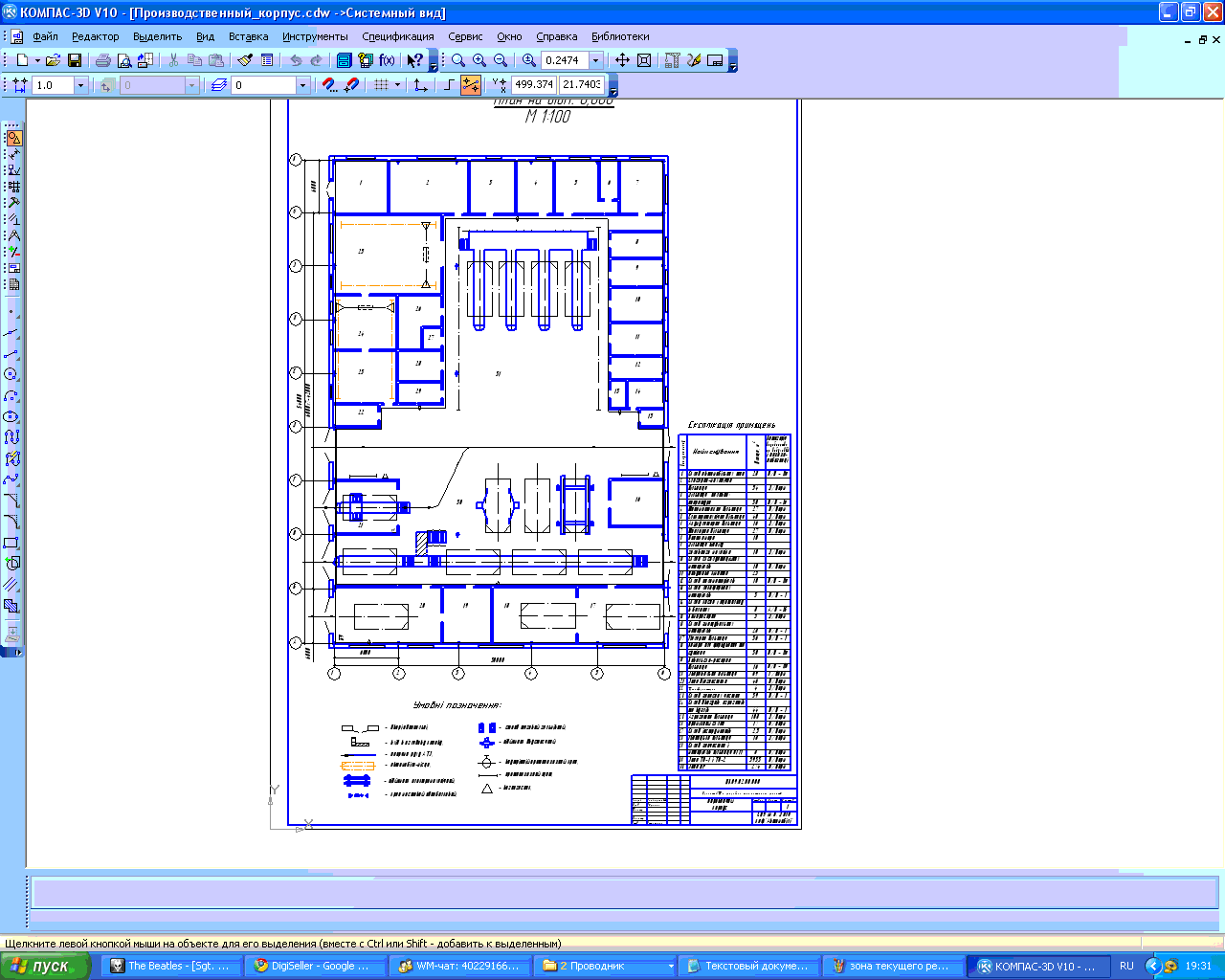Expand the zoom scale 0.2474 dropdown

point(595,60)
